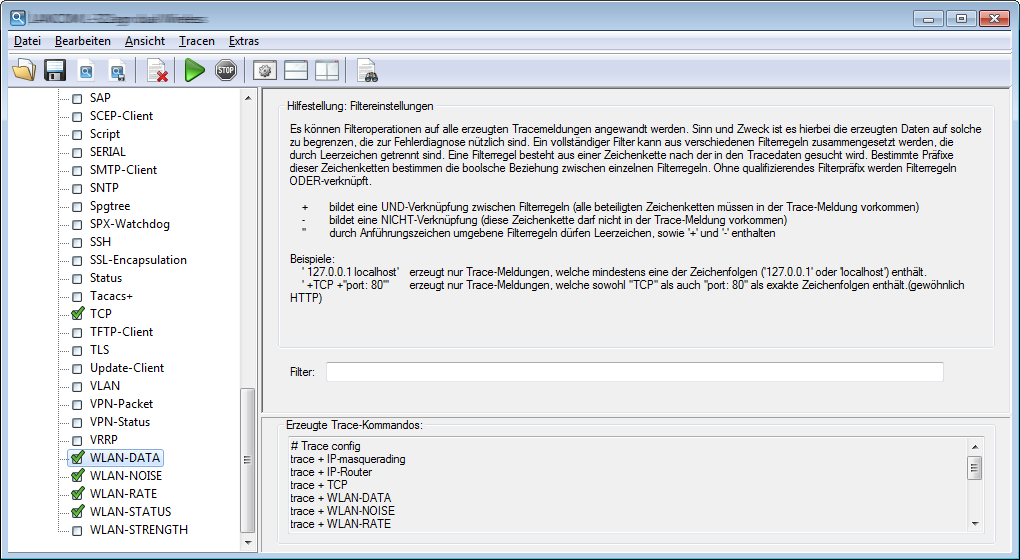Image resolution: width=1020 pixels, height=560 pixels.
Task: Uncheck the WLAN-DATA trace checkbox
Action: pyautogui.click(x=77, y=458)
